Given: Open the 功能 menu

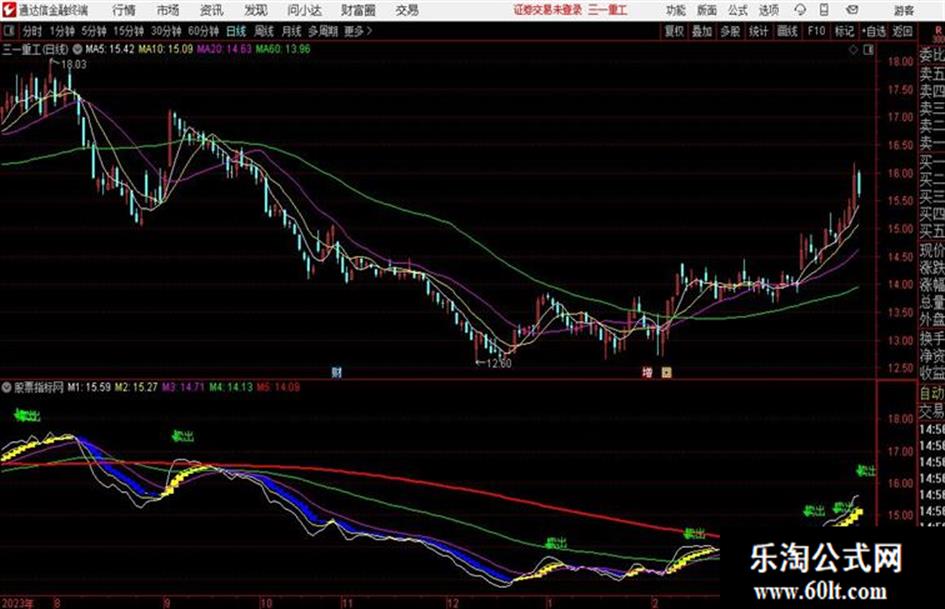Looking at the screenshot, I should pos(676,10).
